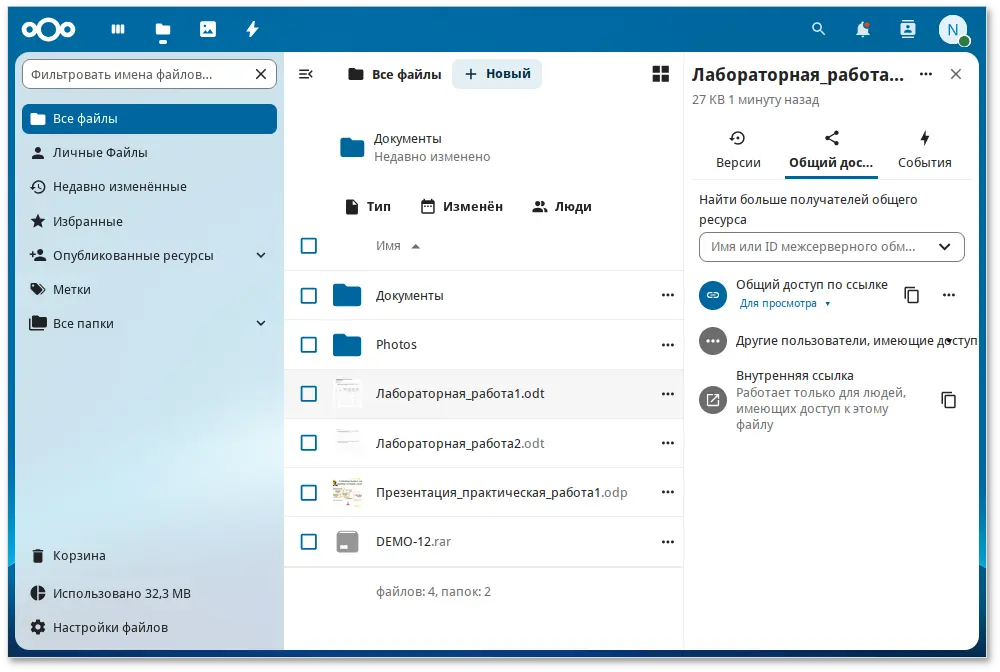Open the Contacts icon in the header
This screenshot has height=672, width=1000.
[907, 29]
